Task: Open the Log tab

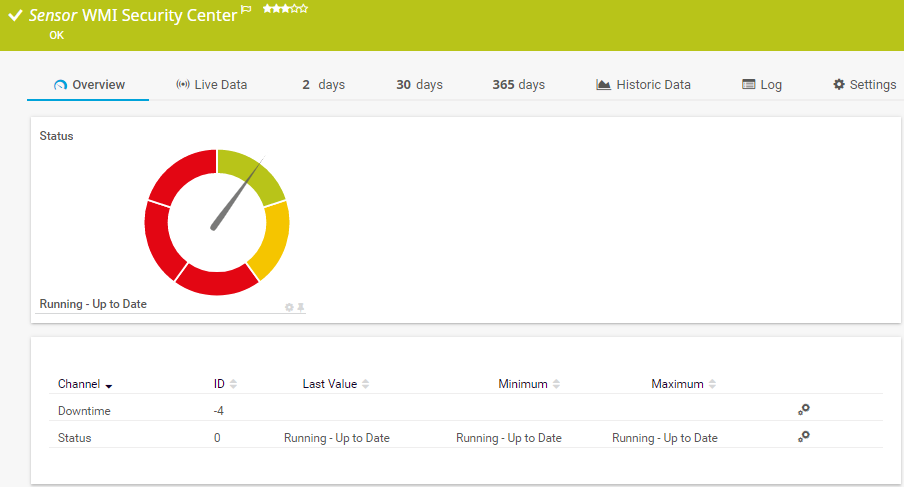Action: click(762, 85)
